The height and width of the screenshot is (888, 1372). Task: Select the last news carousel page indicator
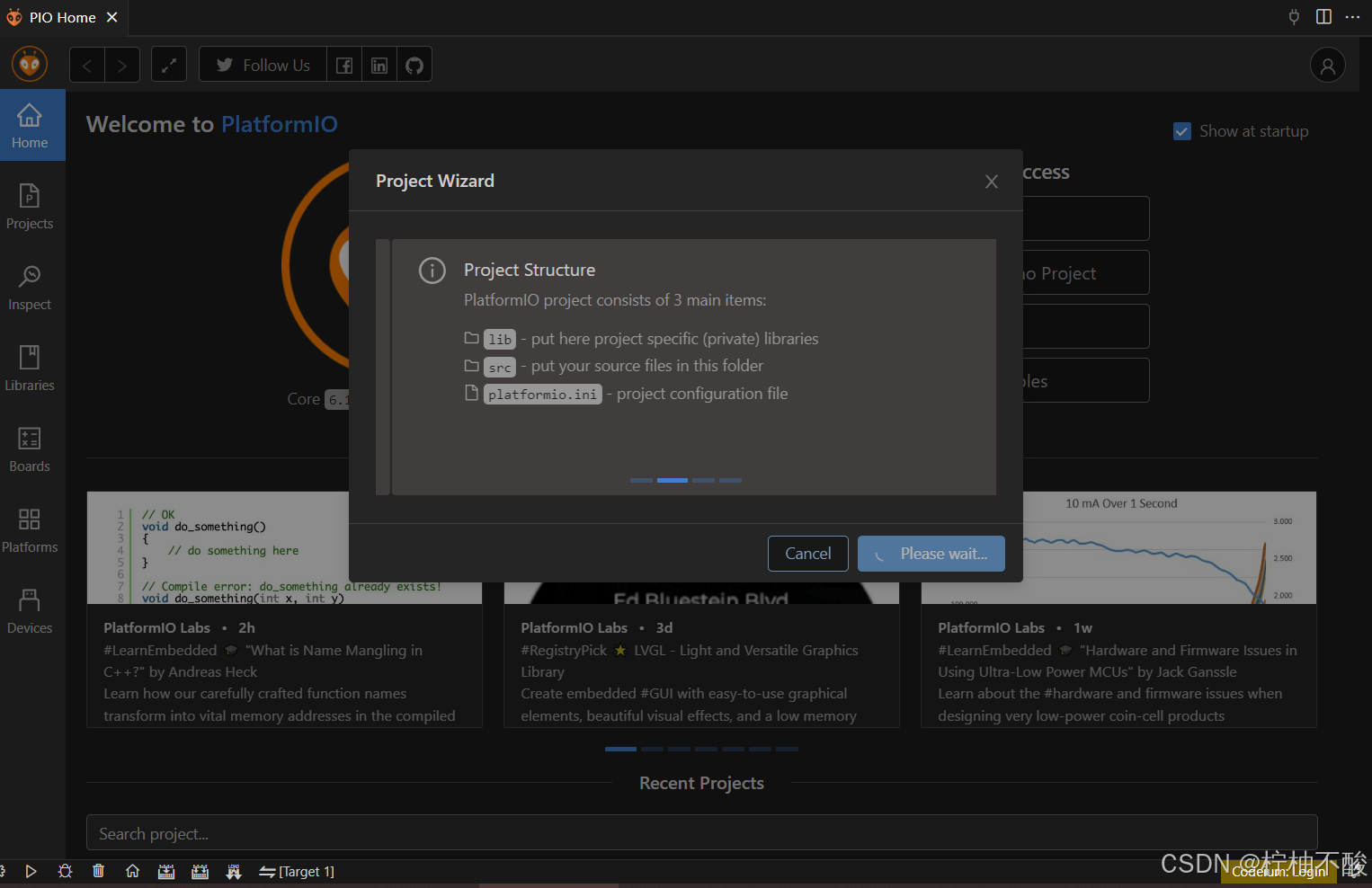pos(787,749)
